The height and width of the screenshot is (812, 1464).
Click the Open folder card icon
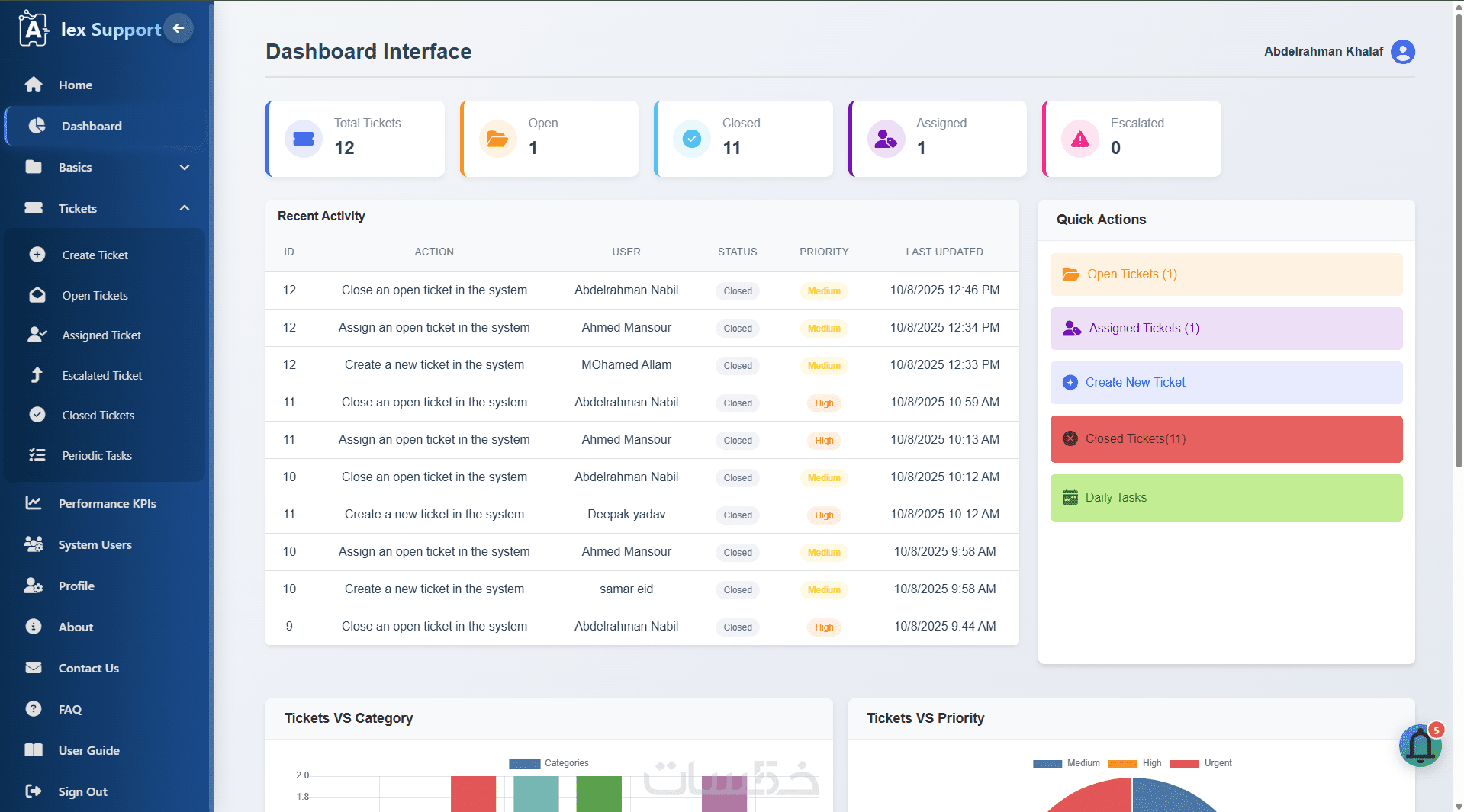[x=498, y=140]
